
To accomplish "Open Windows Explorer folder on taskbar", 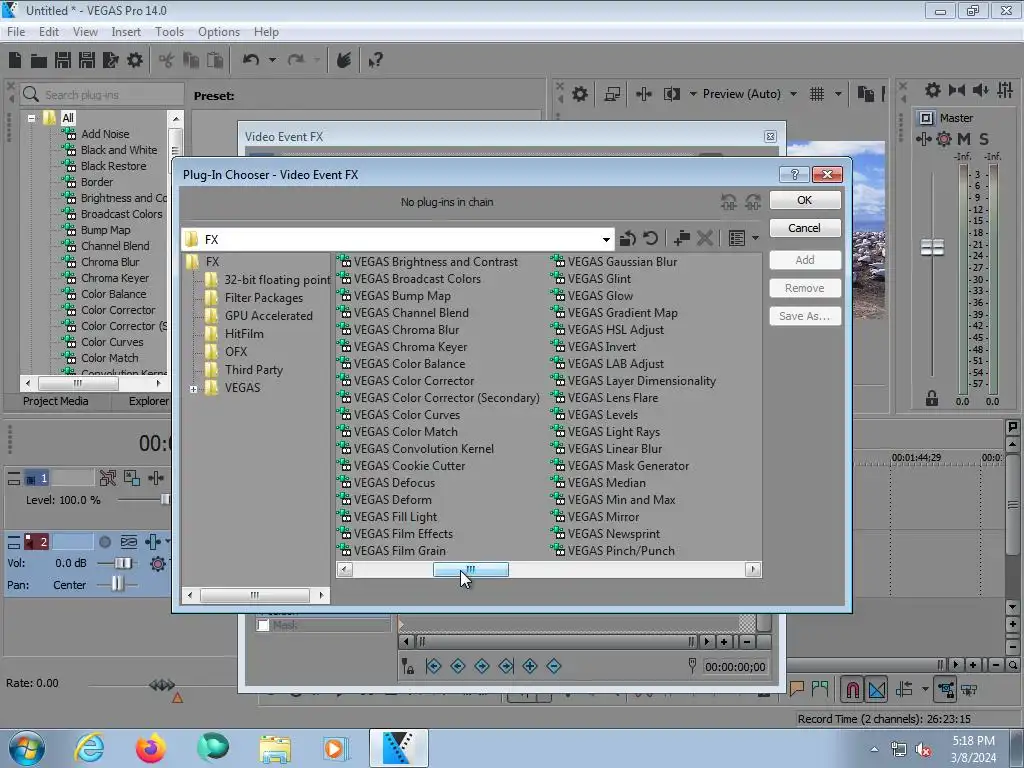I will [x=275, y=749].
